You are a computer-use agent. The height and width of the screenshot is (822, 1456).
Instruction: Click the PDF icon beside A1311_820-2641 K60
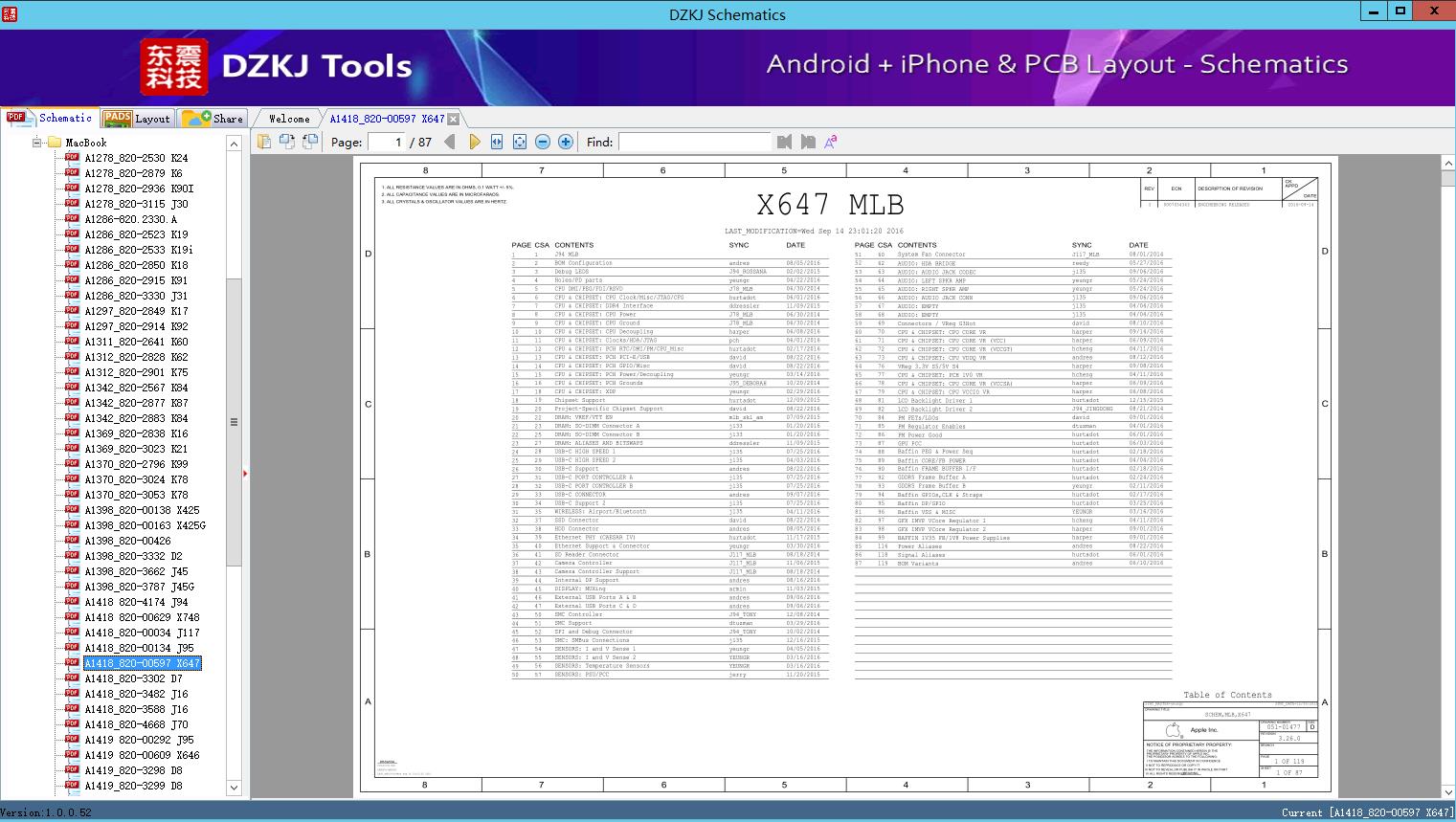point(72,342)
